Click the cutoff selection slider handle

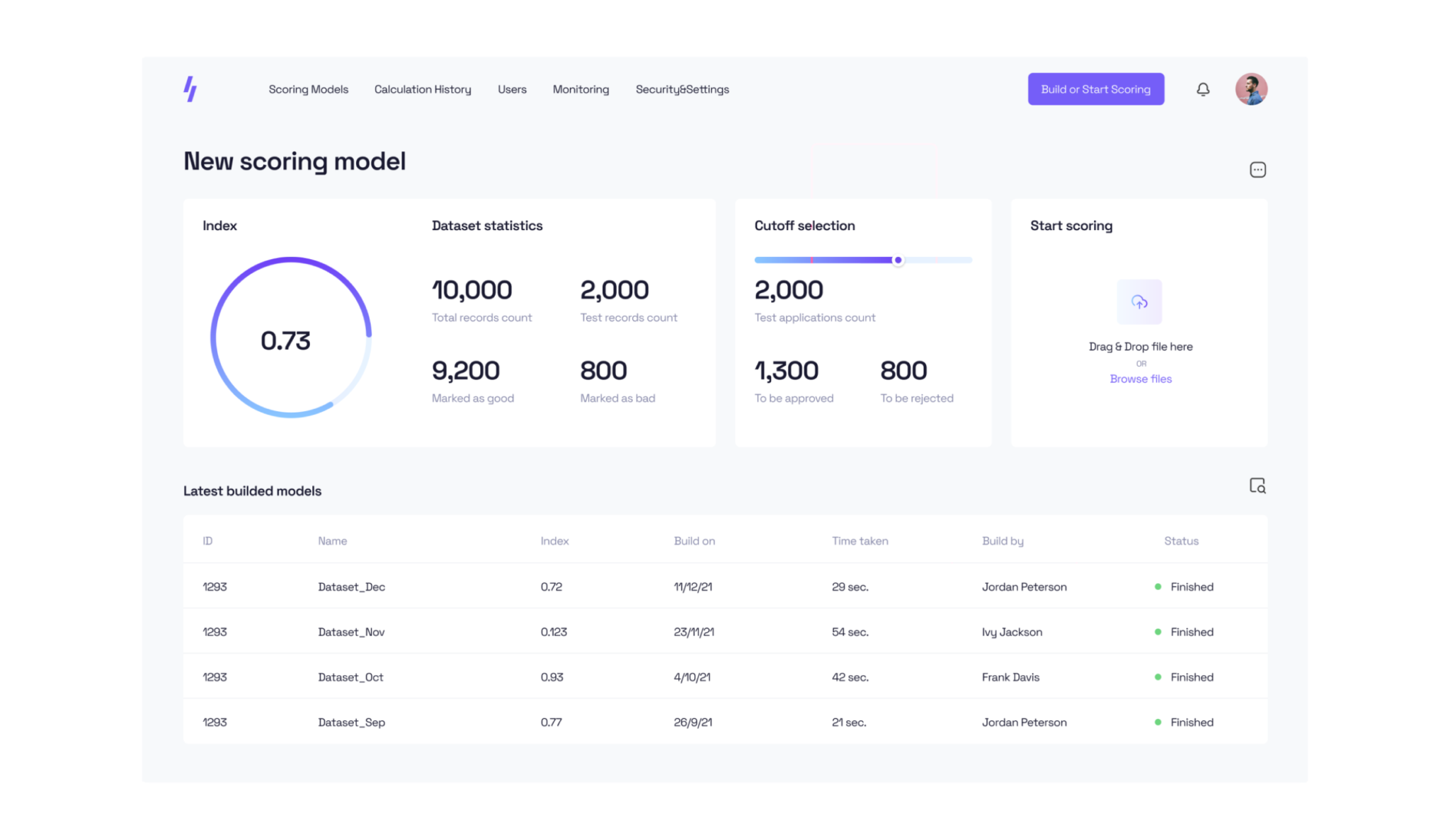(898, 260)
